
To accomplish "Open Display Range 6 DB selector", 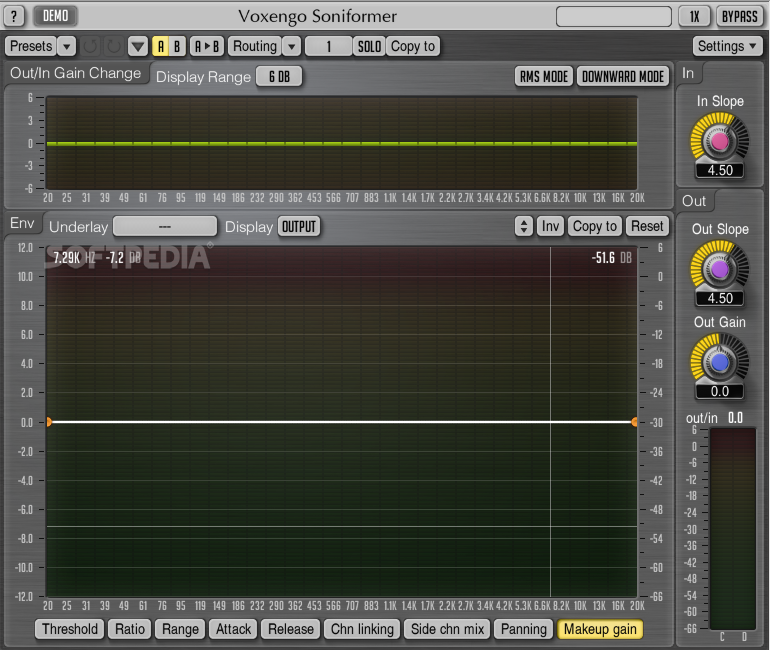I will click(x=279, y=77).
